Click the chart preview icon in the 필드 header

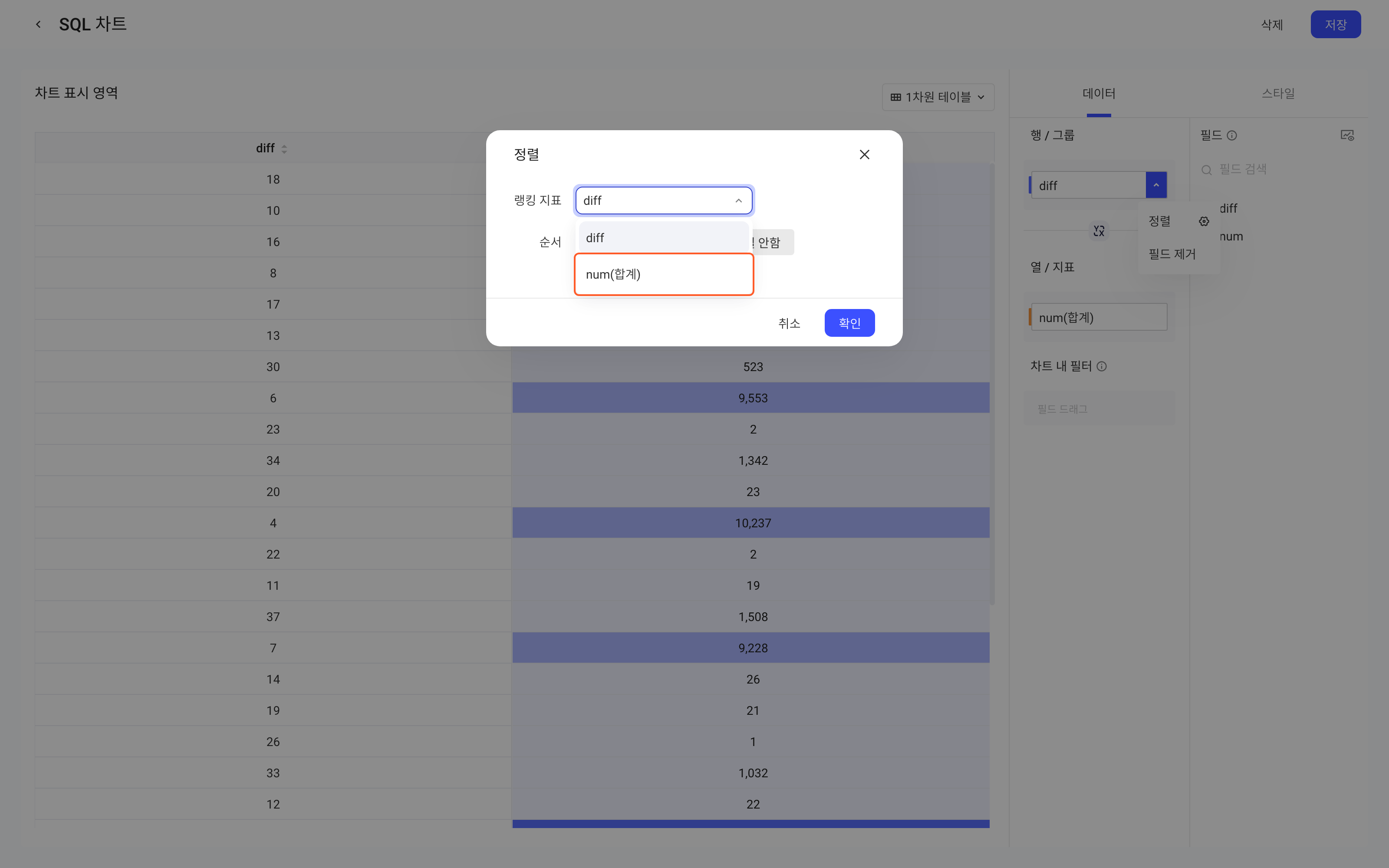(1347, 135)
